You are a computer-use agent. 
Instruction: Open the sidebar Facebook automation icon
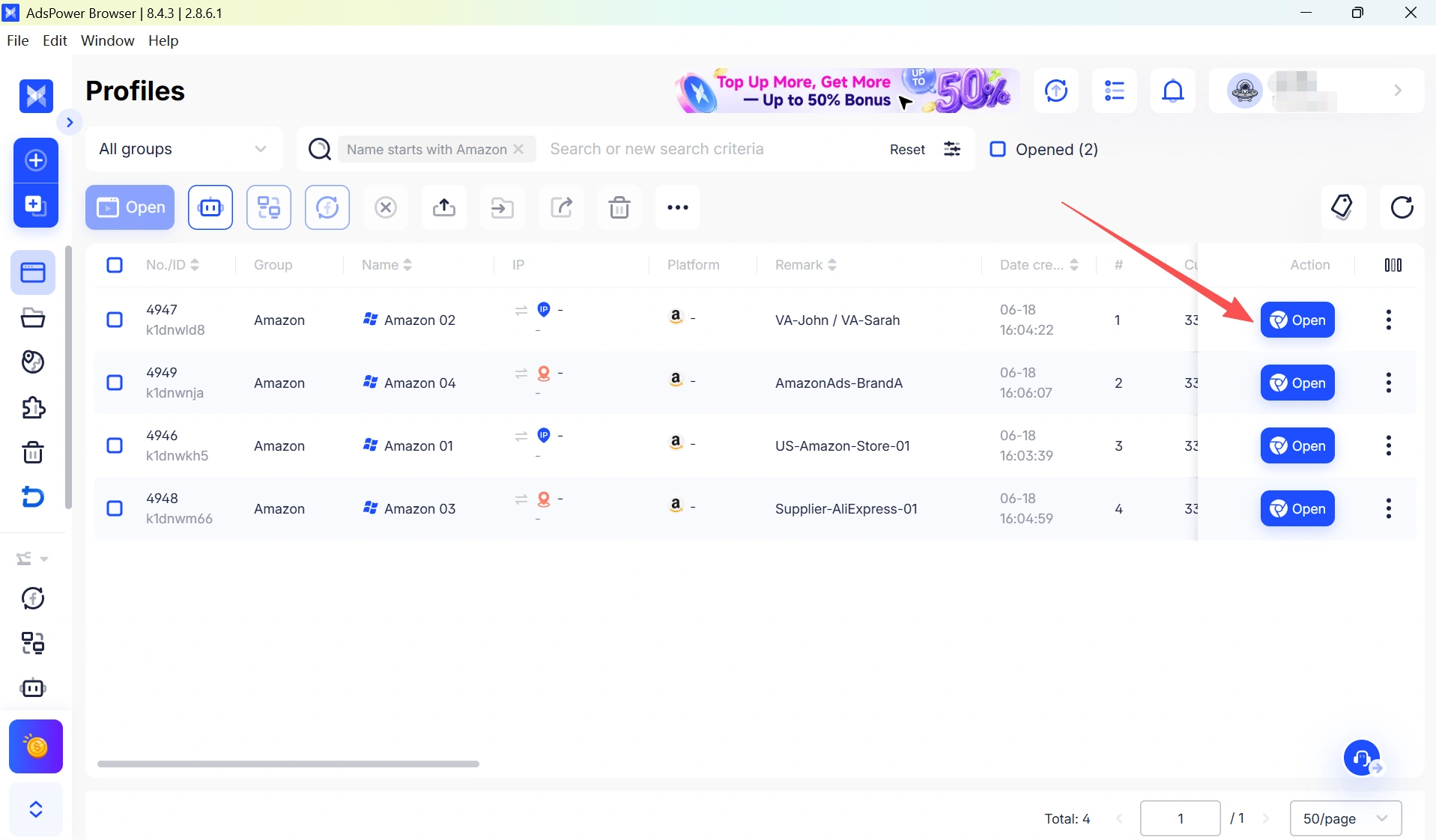point(33,598)
